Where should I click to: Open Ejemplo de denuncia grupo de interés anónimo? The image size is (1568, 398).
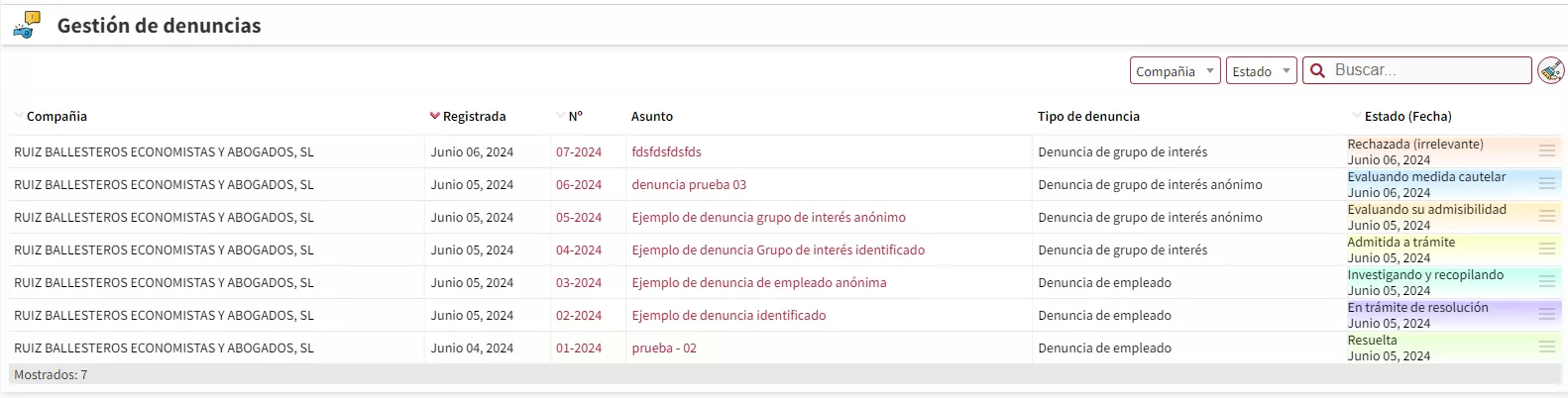pos(768,217)
